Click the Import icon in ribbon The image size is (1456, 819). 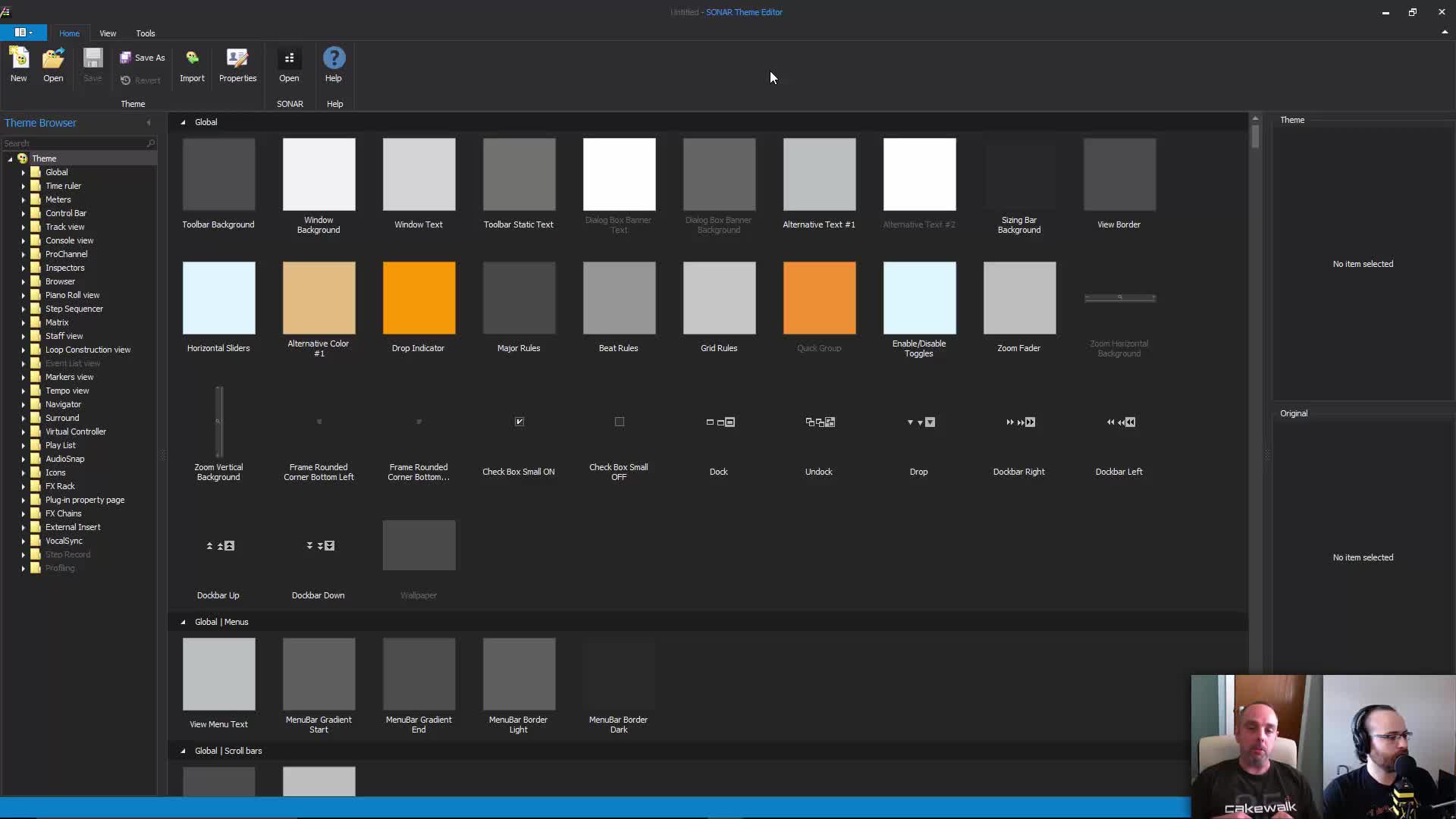pyautogui.click(x=192, y=59)
